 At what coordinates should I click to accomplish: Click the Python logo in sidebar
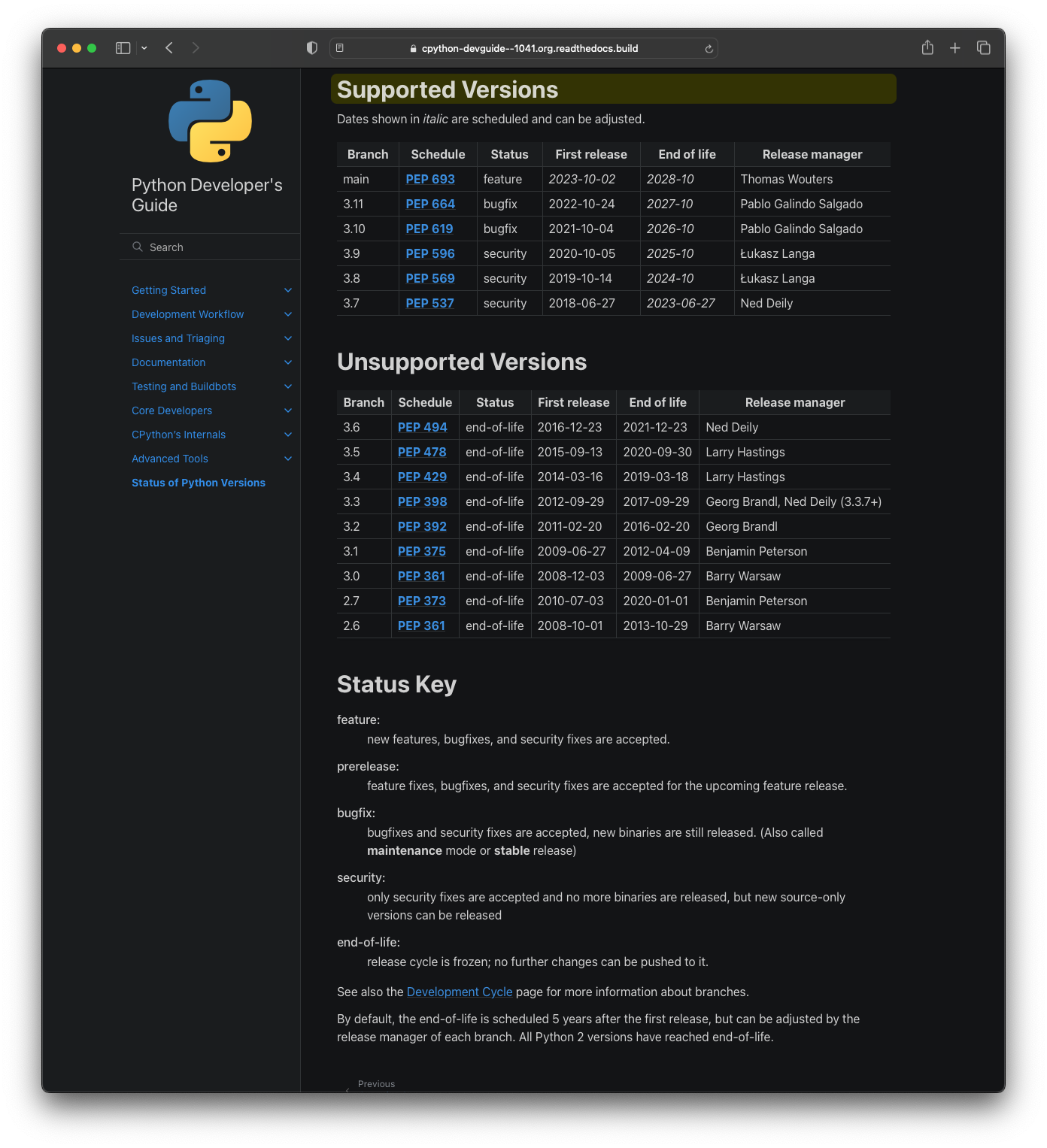tap(210, 121)
